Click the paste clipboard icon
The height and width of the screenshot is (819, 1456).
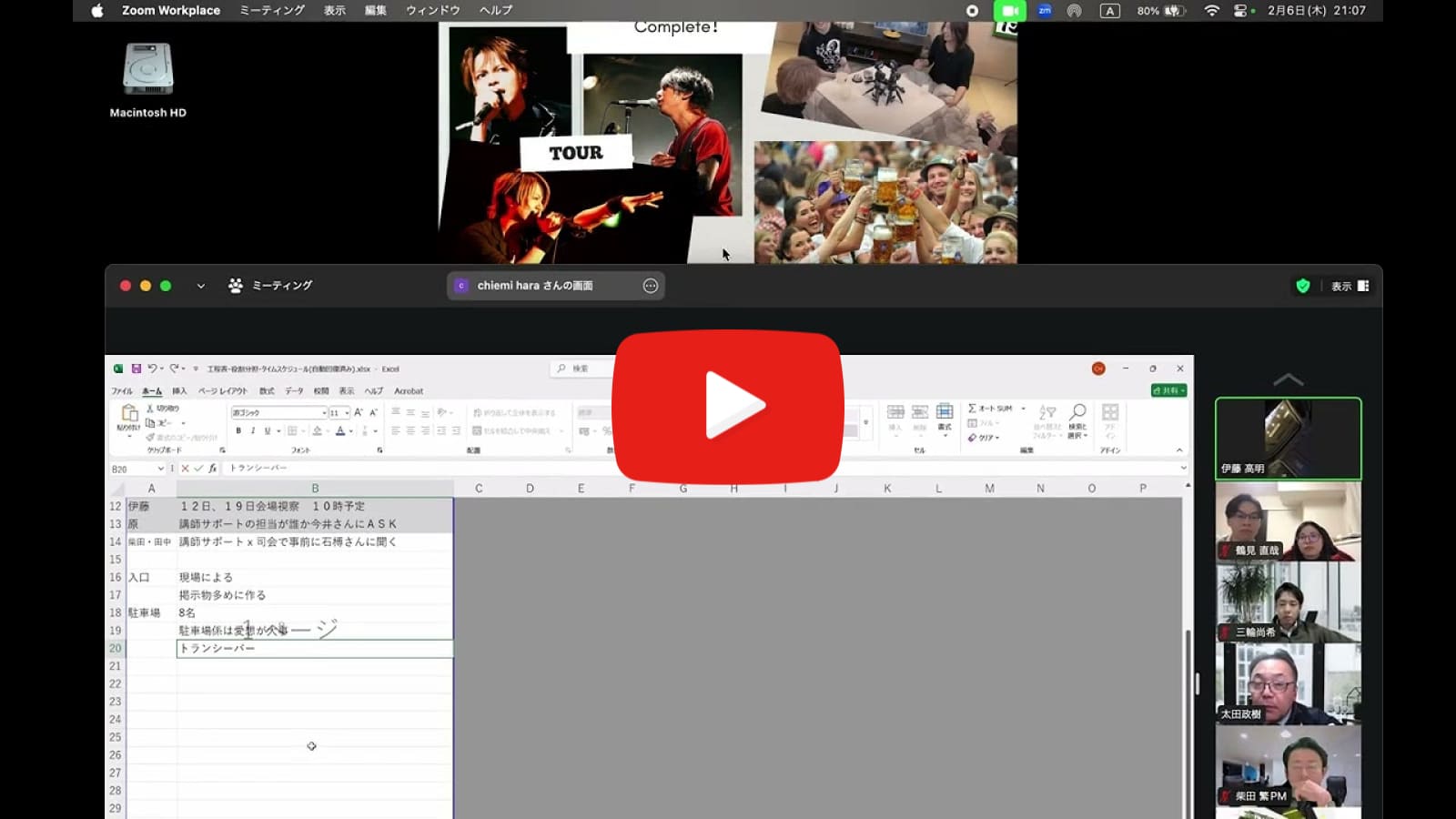point(129,415)
